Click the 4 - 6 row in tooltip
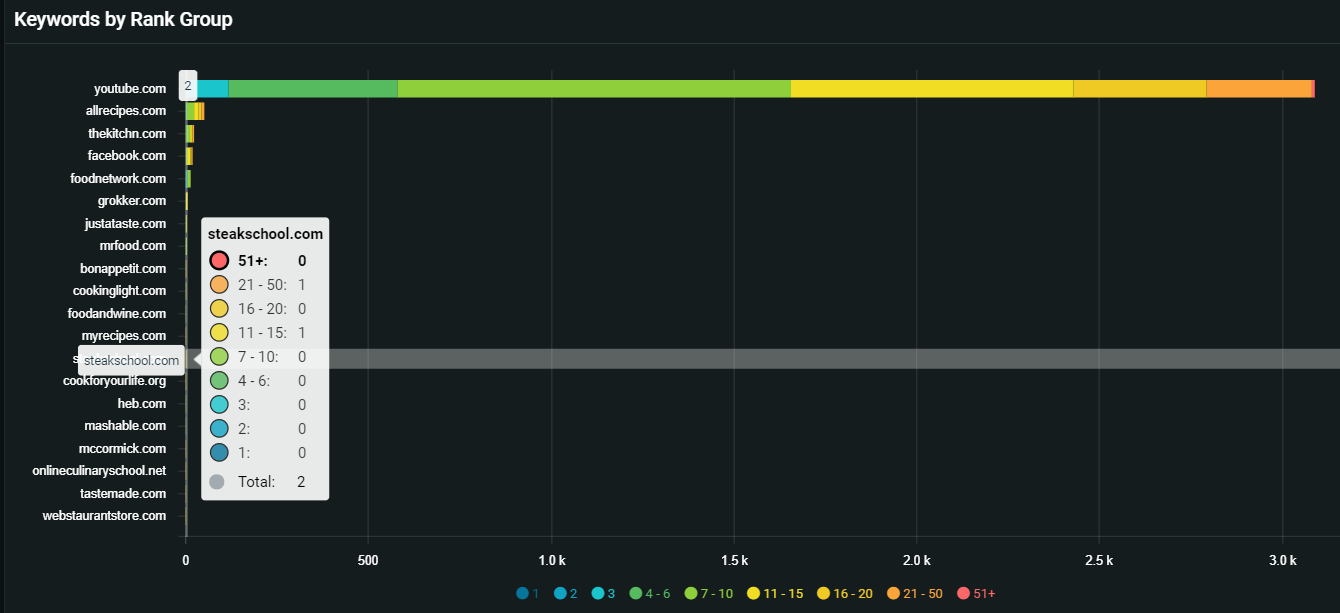 pos(257,381)
